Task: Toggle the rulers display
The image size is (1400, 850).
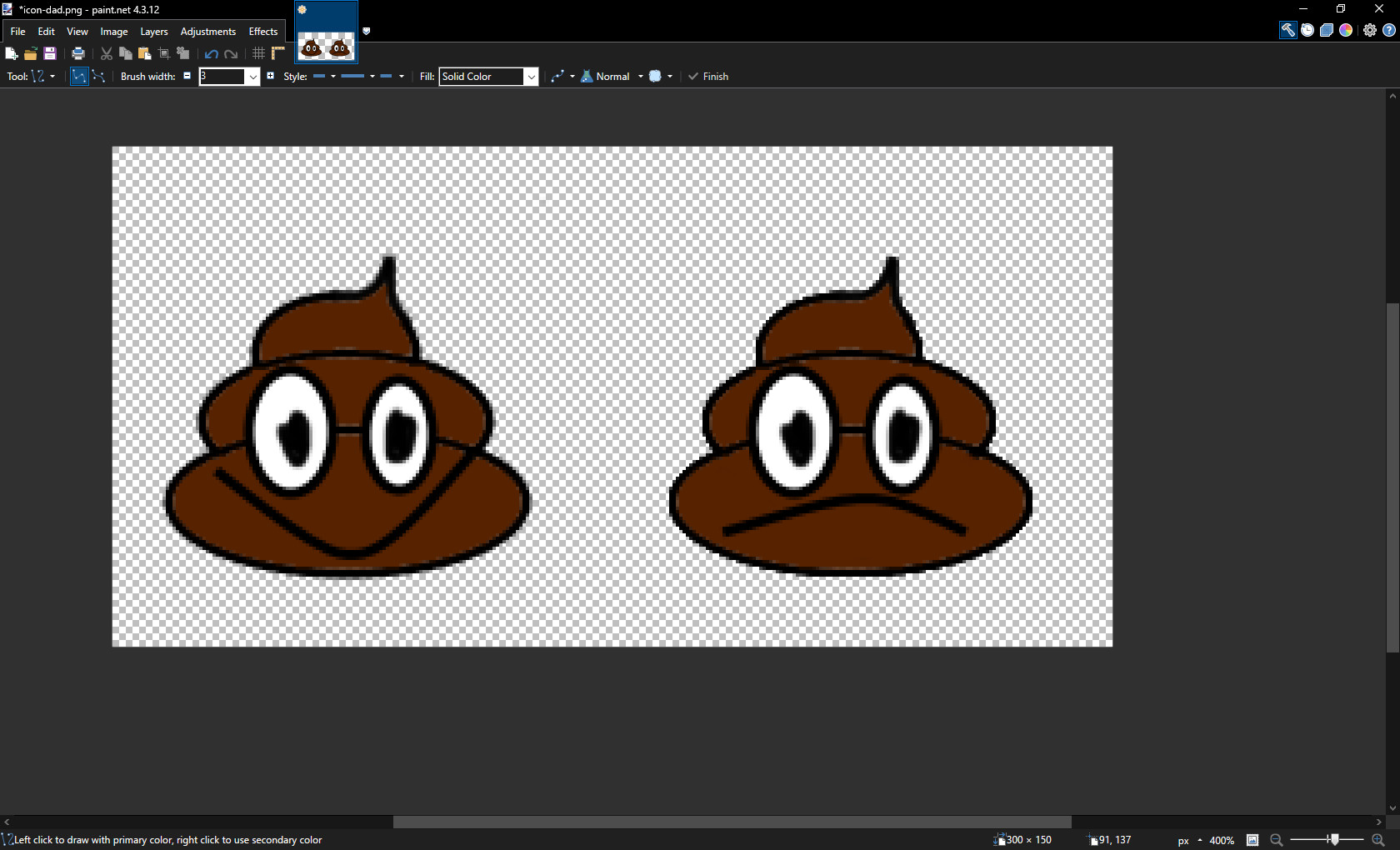Action: click(x=278, y=53)
